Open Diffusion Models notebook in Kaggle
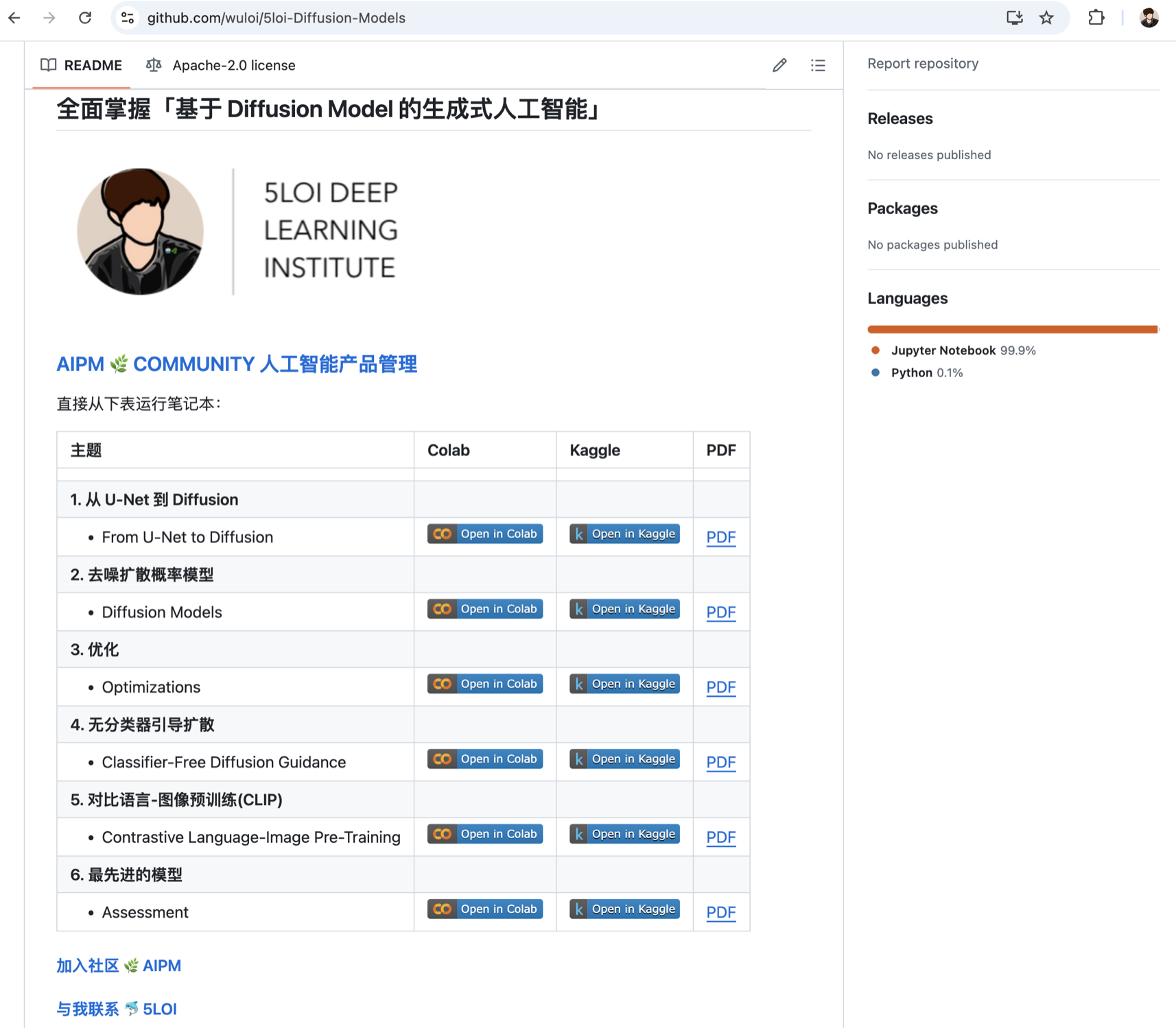This screenshot has width=1176, height=1028. pos(624,609)
